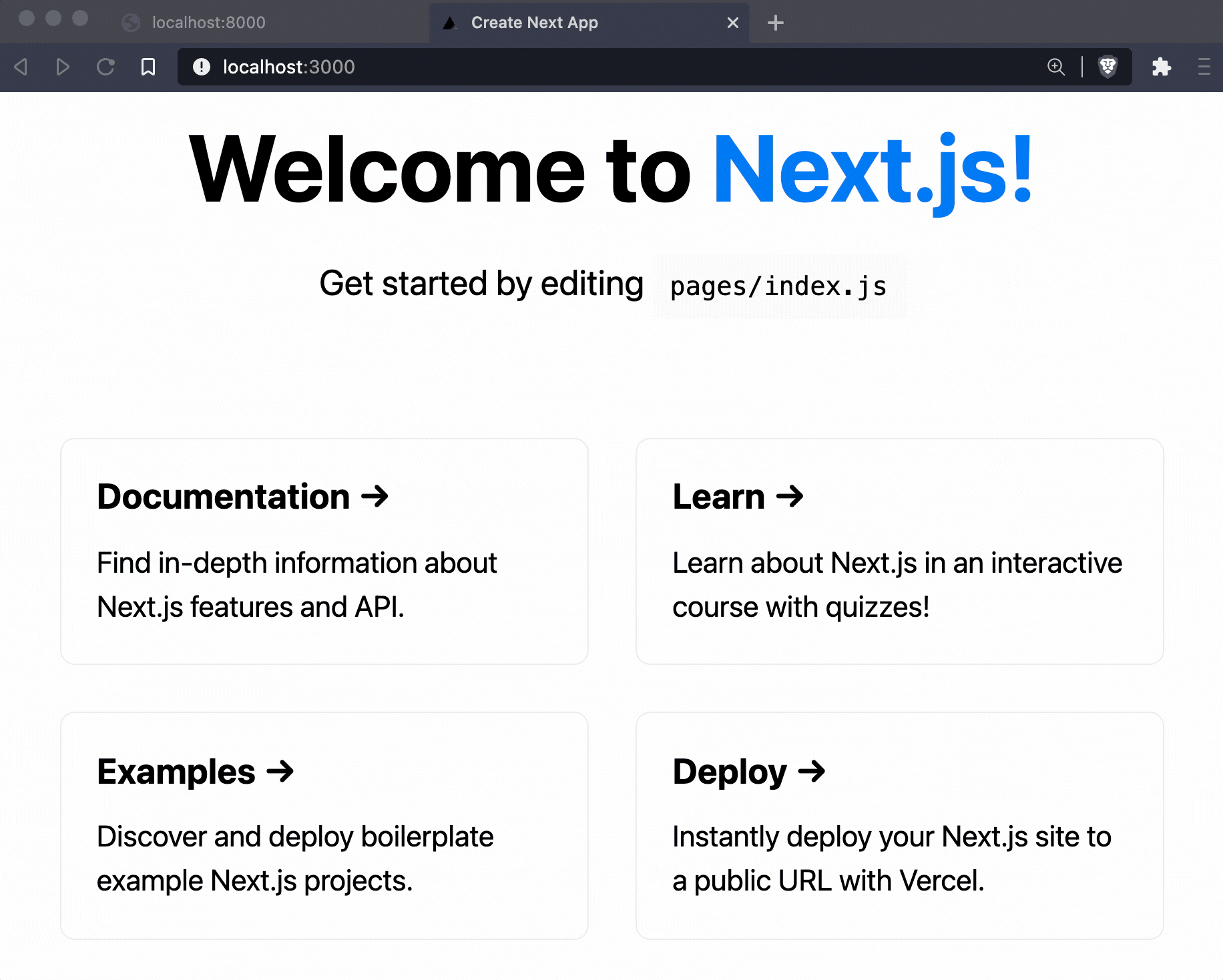Switch to the localhost:8000 tab
This screenshot has height=980, width=1223.
pyautogui.click(x=209, y=22)
